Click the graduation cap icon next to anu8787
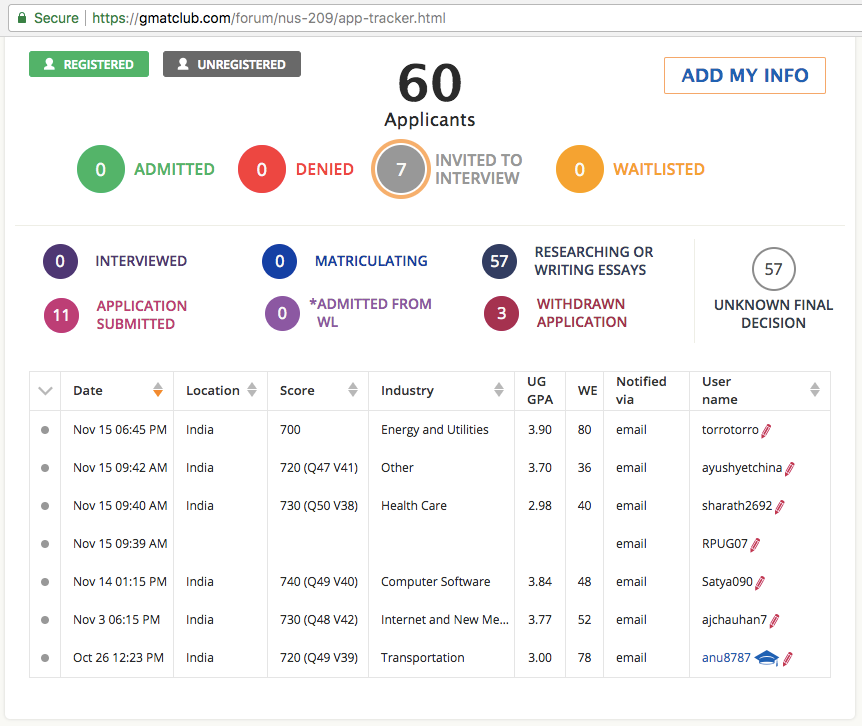 pos(766,658)
